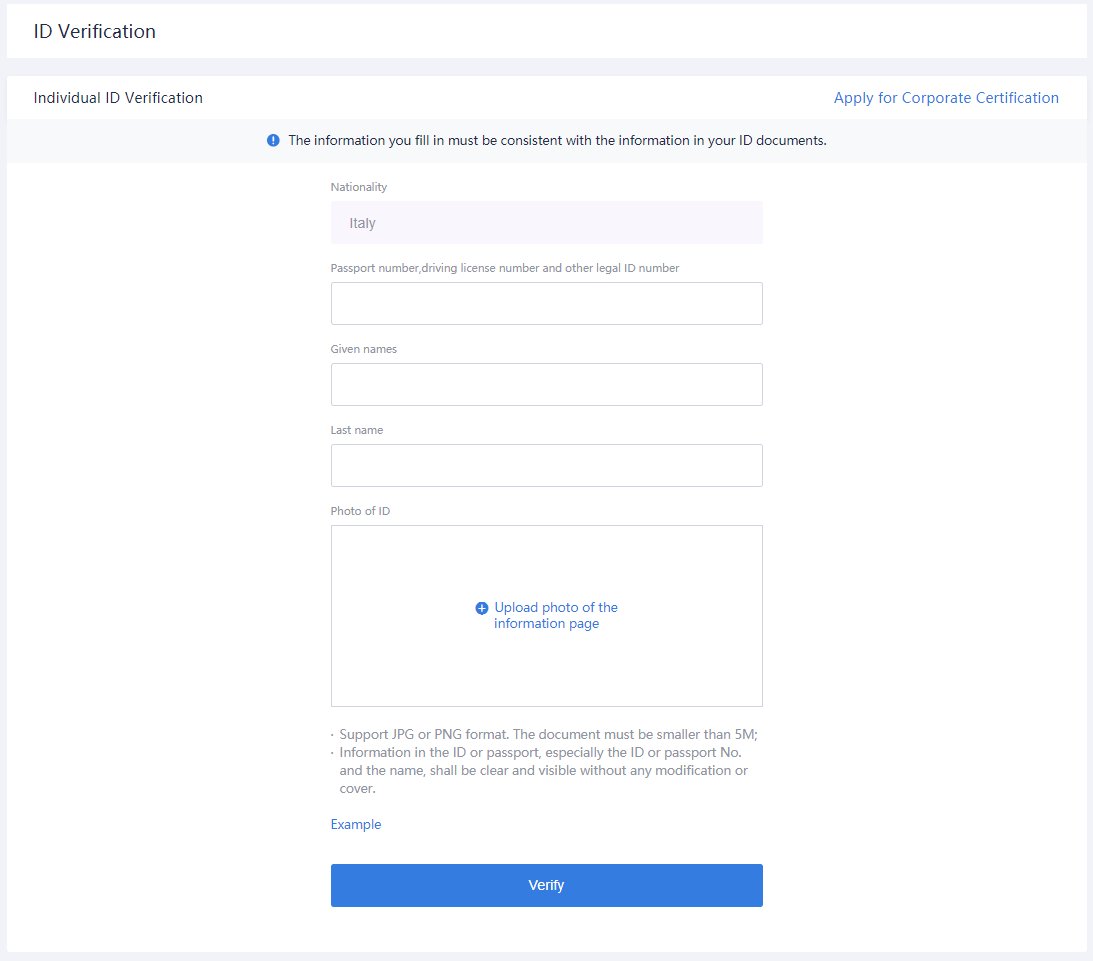
Task: Click into the Given names input
Action: (x=546, y=384)
